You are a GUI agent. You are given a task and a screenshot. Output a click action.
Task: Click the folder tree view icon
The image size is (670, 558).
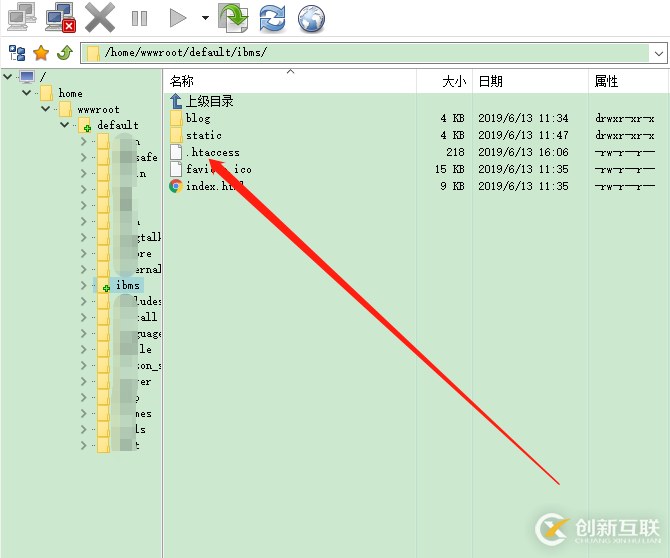point(17,53)
